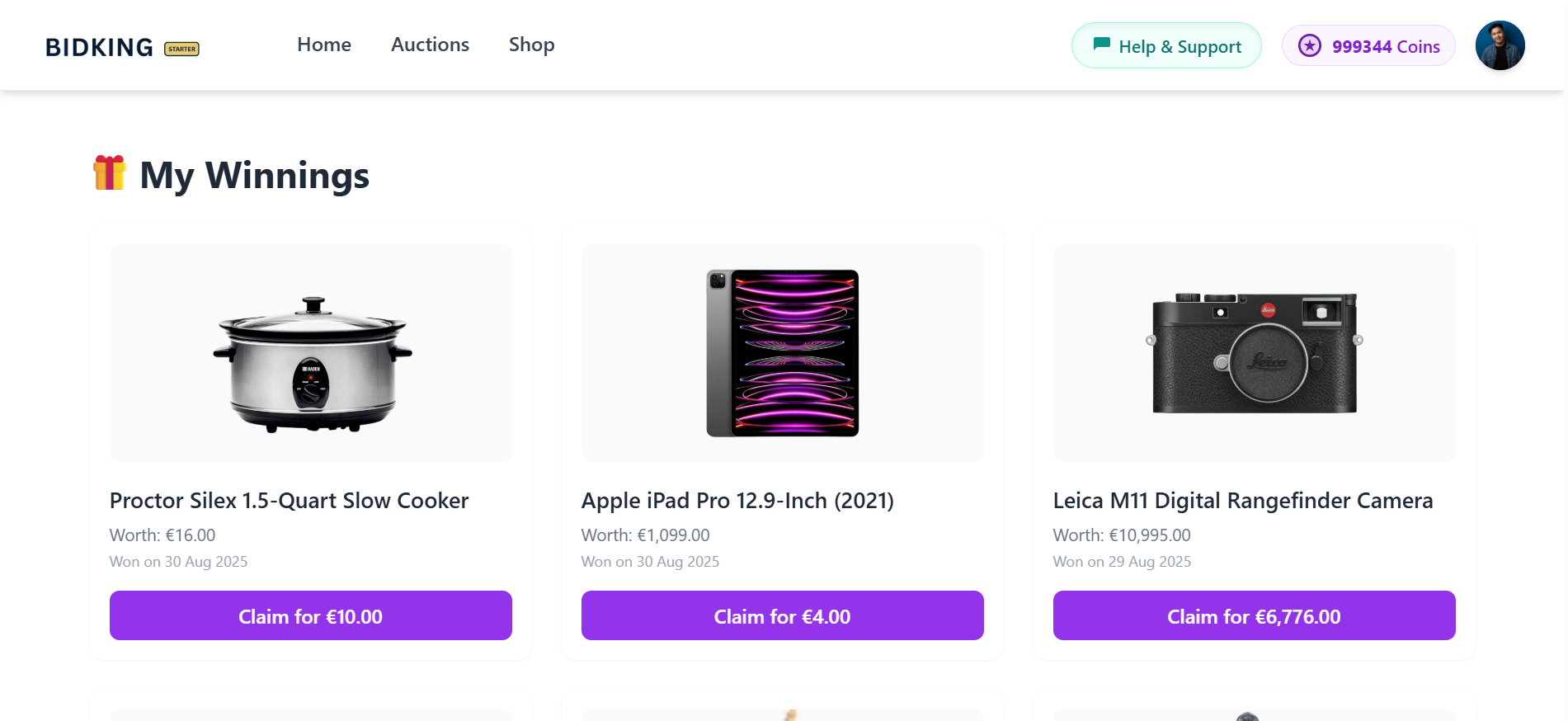
Task: Claim the slow cooker for €10.00
Action: coord(311,615)
